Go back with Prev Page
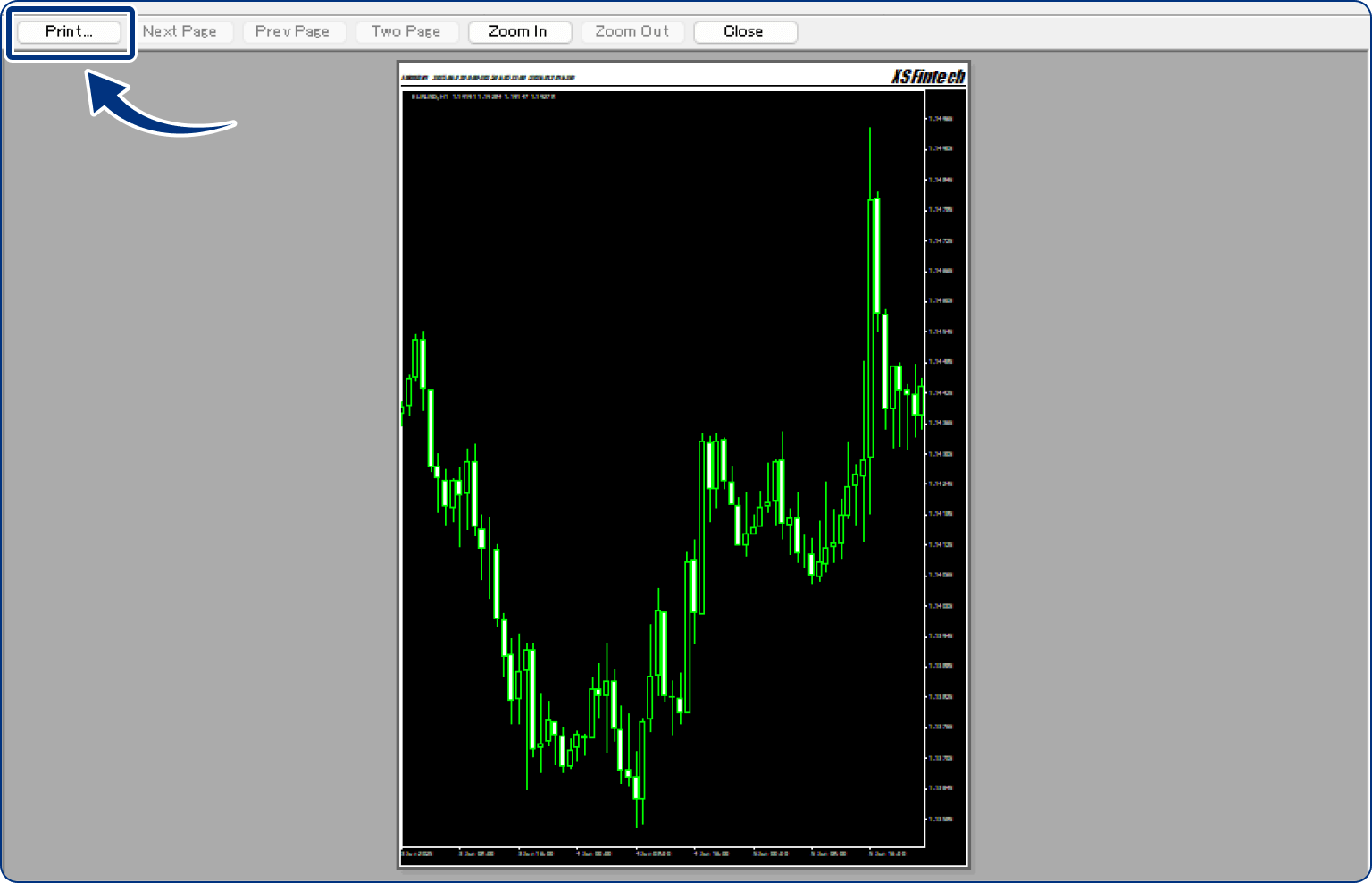 coord(292,31)
